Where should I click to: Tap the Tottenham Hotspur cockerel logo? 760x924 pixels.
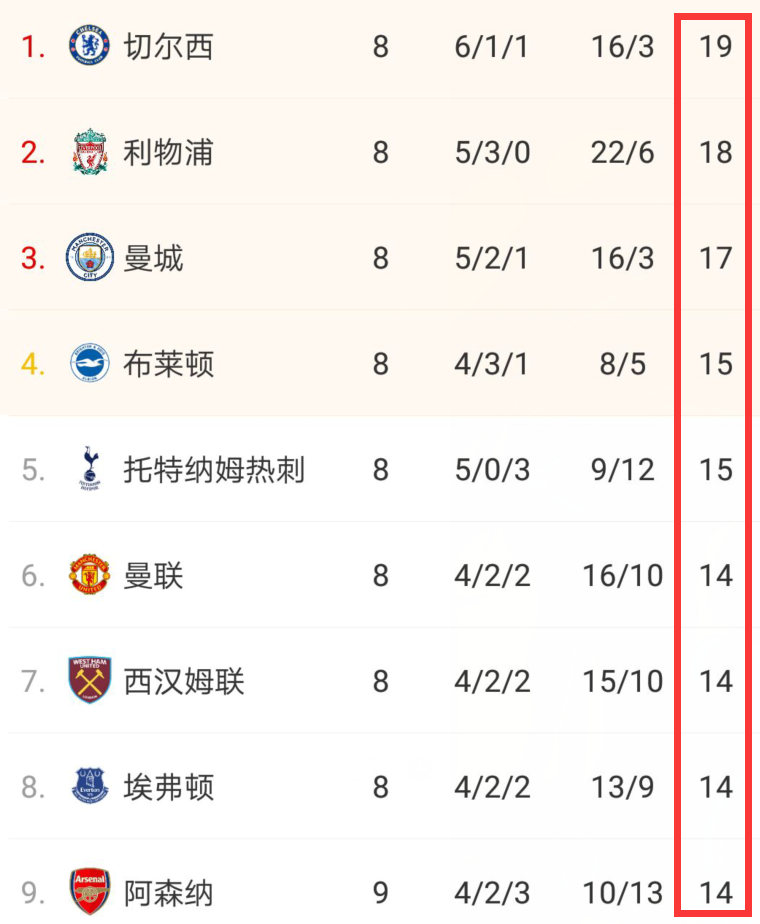tap(90, 468)
